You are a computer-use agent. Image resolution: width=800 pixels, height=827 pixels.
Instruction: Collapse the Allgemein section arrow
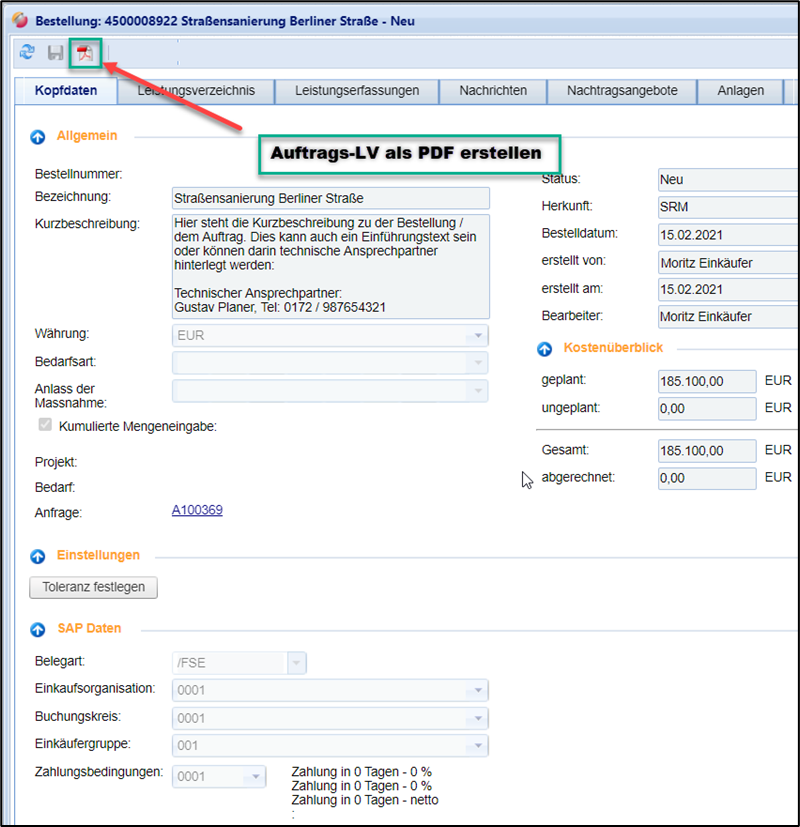[39, 137]
